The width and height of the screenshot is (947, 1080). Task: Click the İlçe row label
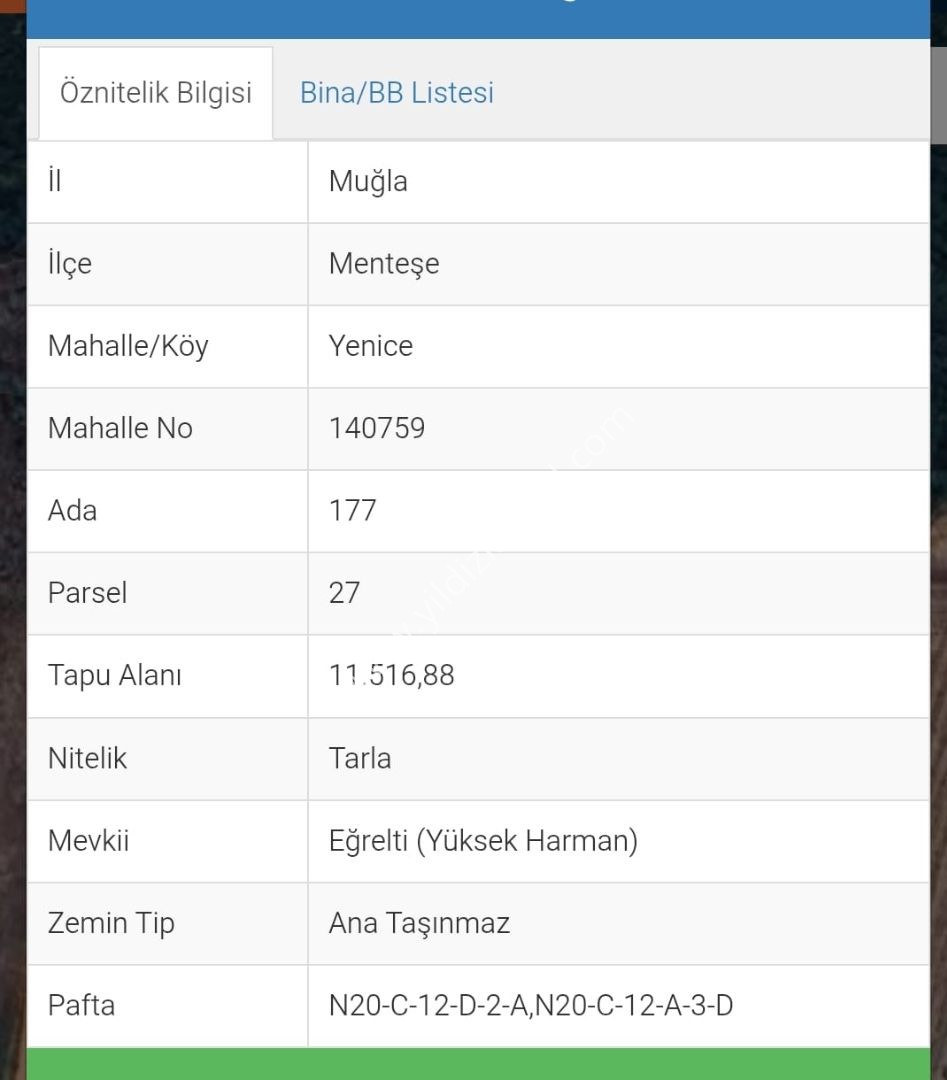[x=69, y=264]
